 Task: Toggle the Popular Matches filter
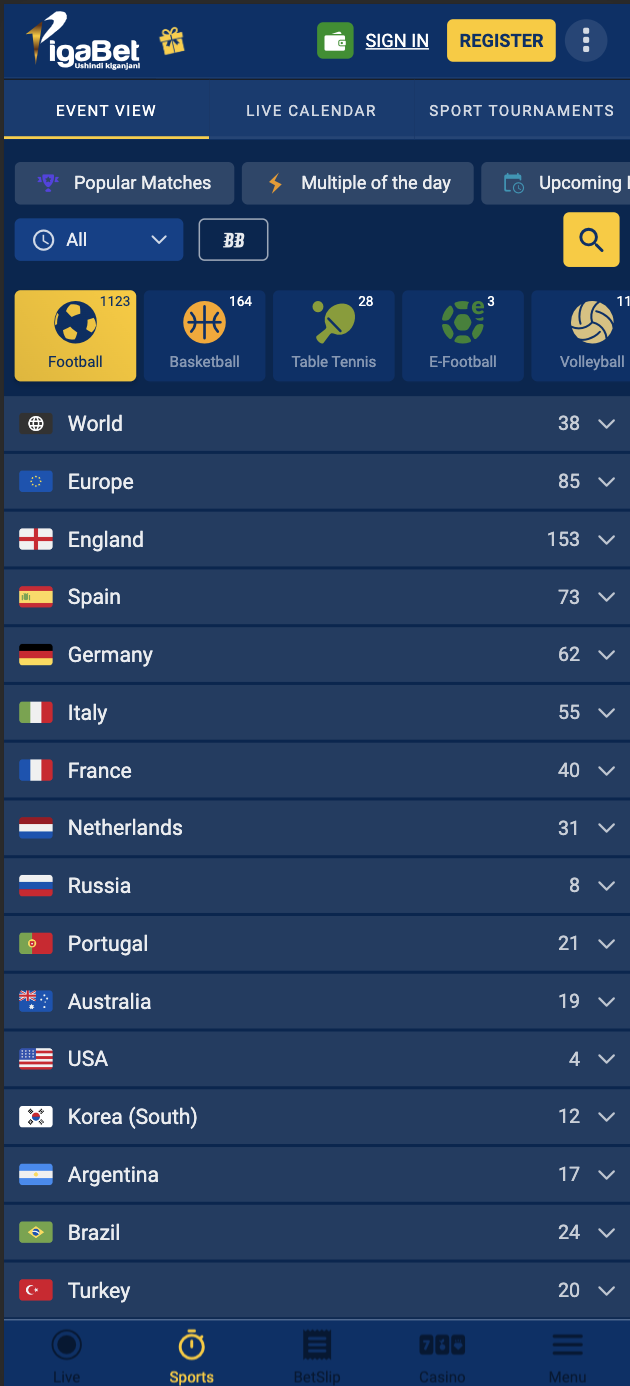click(x=124, y=183)
